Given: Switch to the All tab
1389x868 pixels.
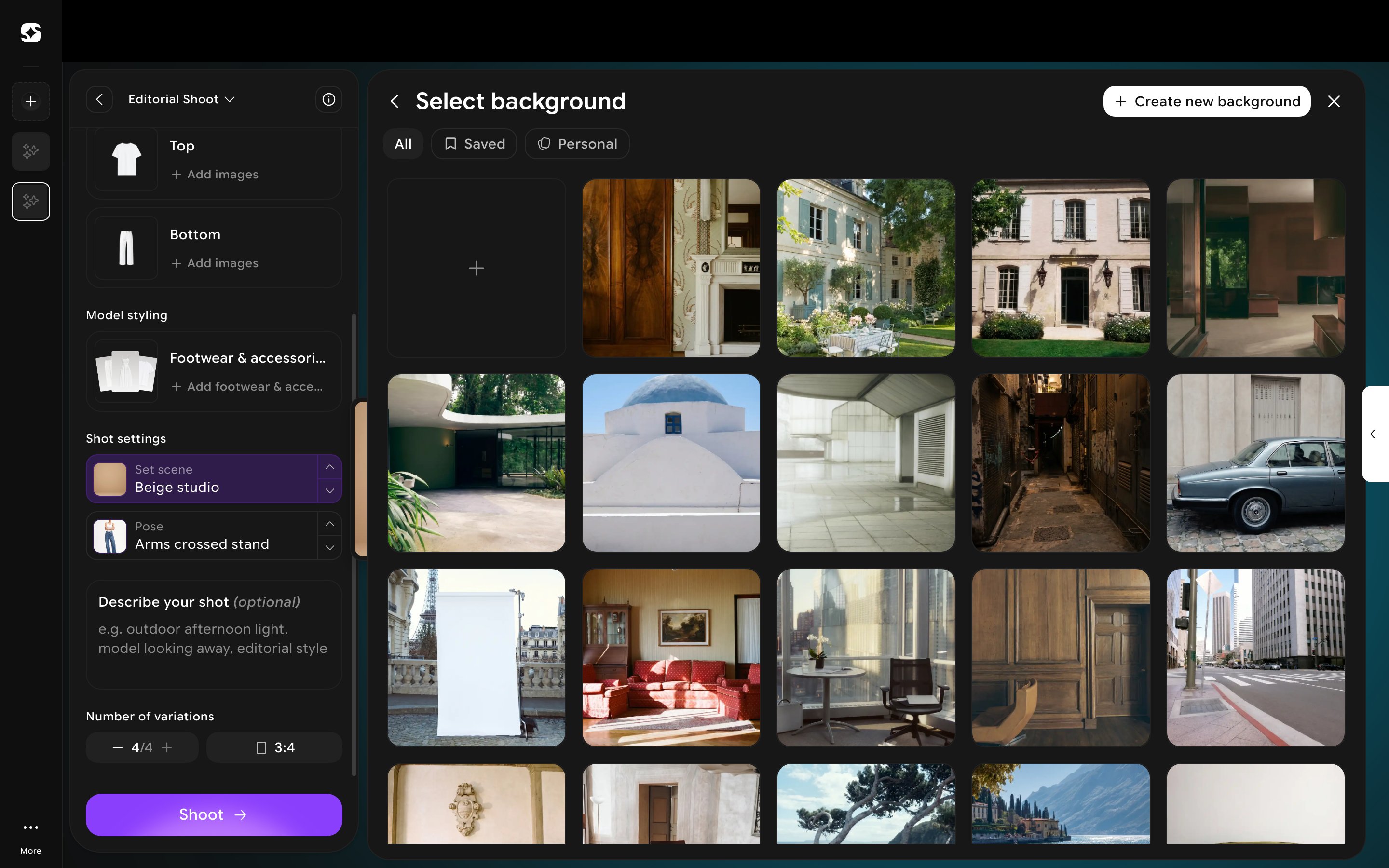Looking at the screenshot, I should coord(403,144).
